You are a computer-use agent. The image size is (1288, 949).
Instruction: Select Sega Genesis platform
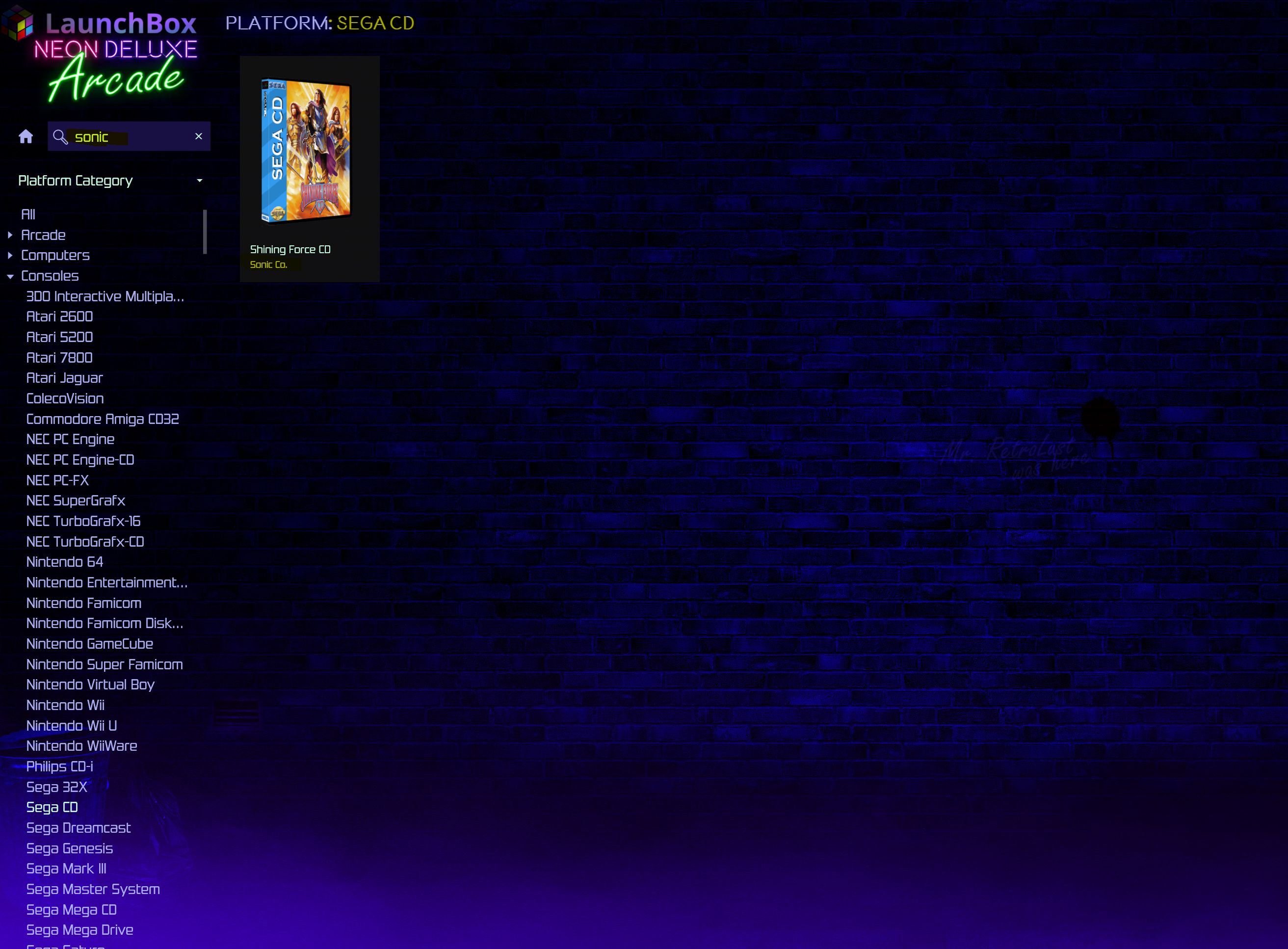[70, 849]
